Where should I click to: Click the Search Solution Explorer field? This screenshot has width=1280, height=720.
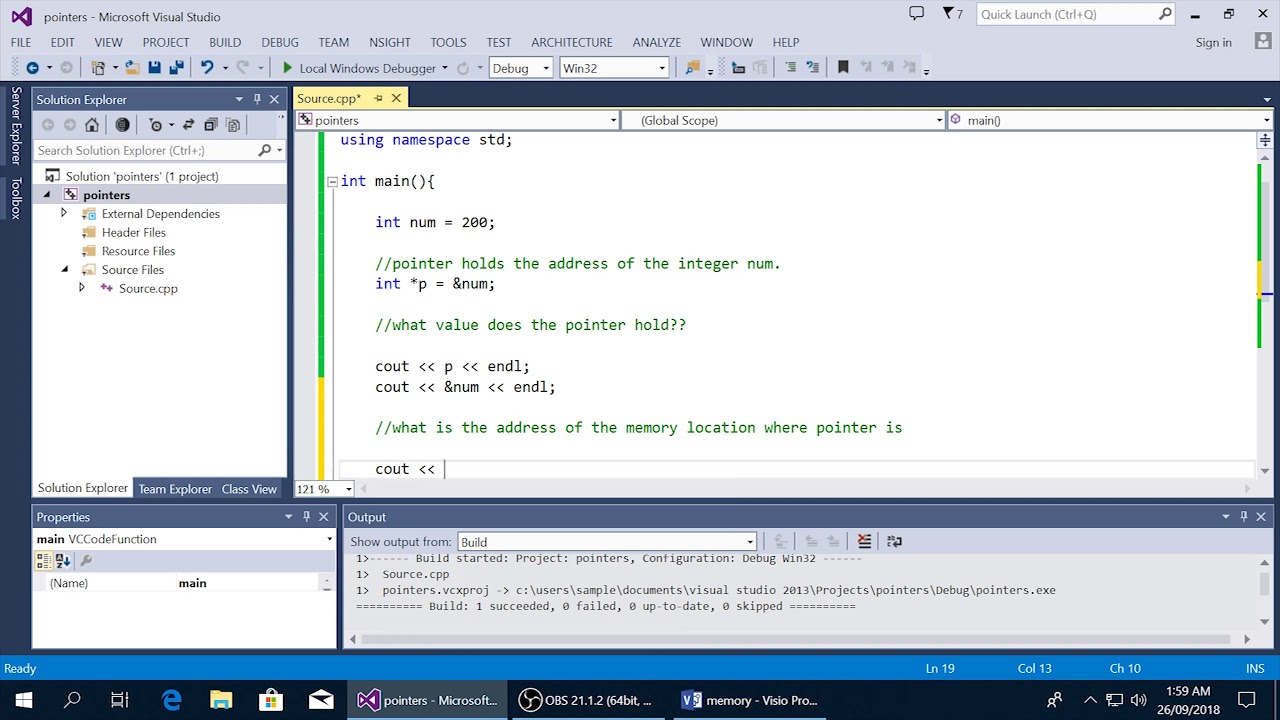tap(145, 150)
